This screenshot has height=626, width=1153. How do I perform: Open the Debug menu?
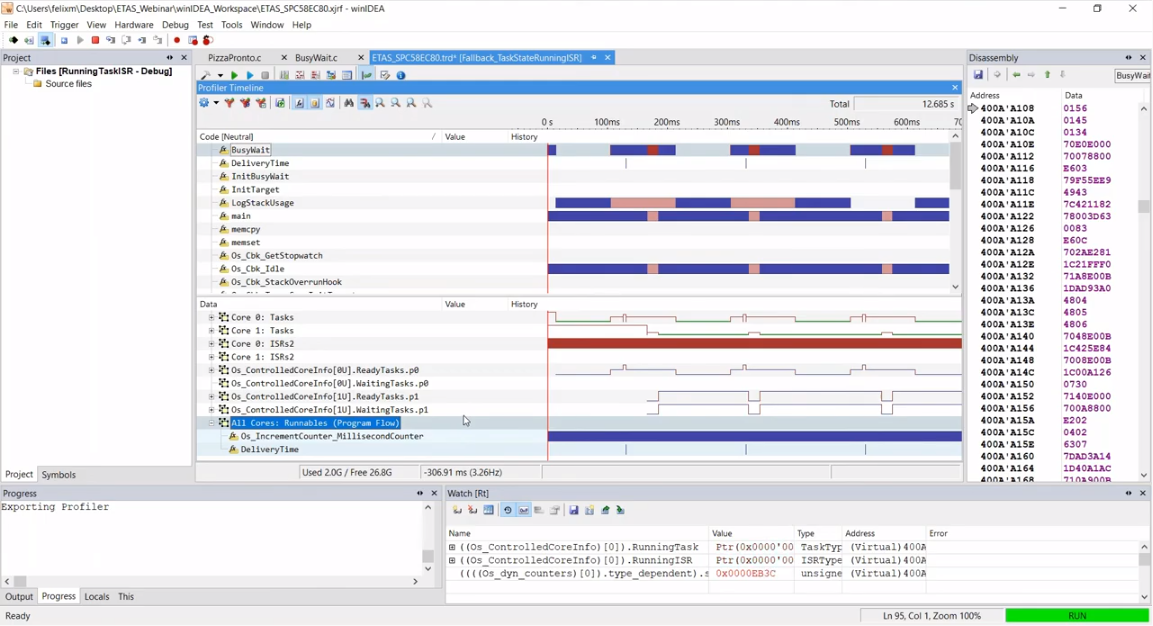pyautogui.click(x=175, y=25)
